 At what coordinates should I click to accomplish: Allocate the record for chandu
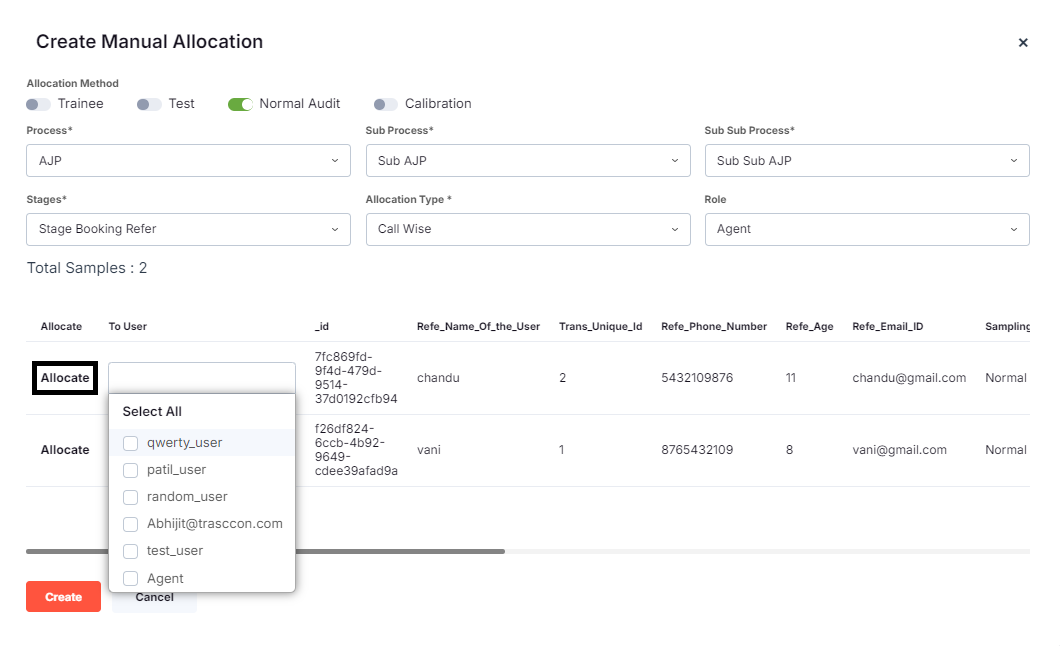point(64,378)
